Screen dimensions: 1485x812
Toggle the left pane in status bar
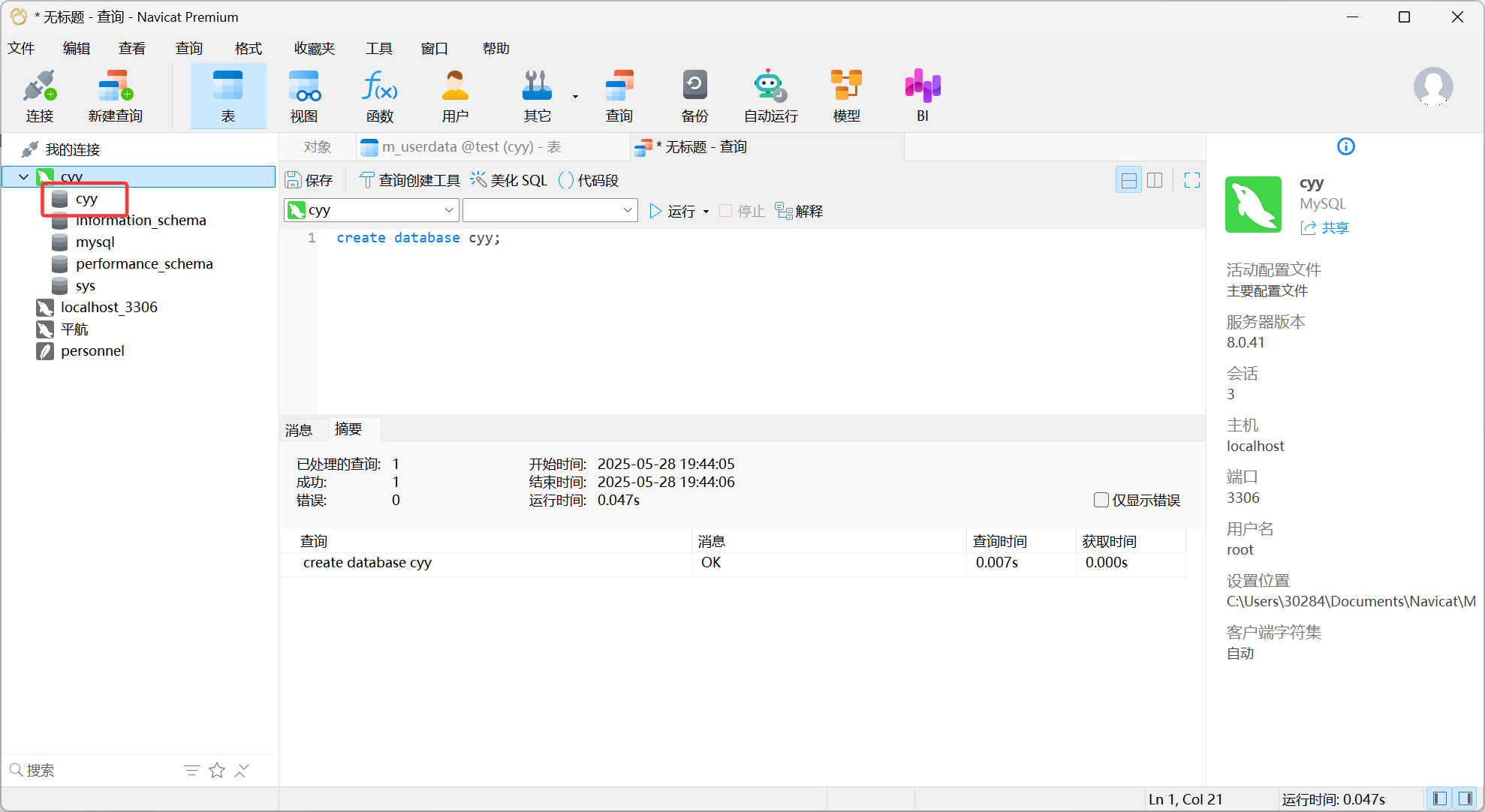[1440, 798]
